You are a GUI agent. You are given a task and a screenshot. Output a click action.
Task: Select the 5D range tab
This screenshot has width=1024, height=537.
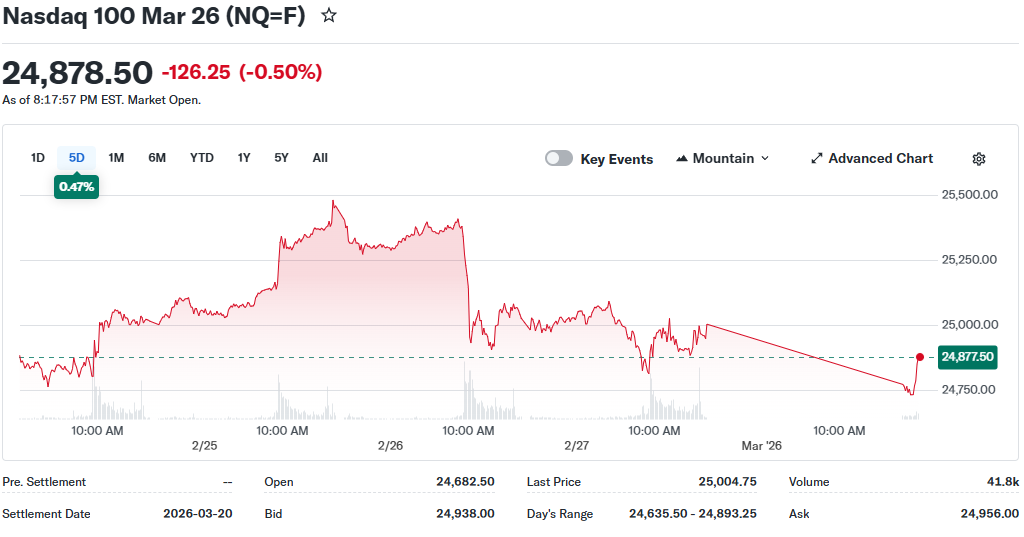76,158
